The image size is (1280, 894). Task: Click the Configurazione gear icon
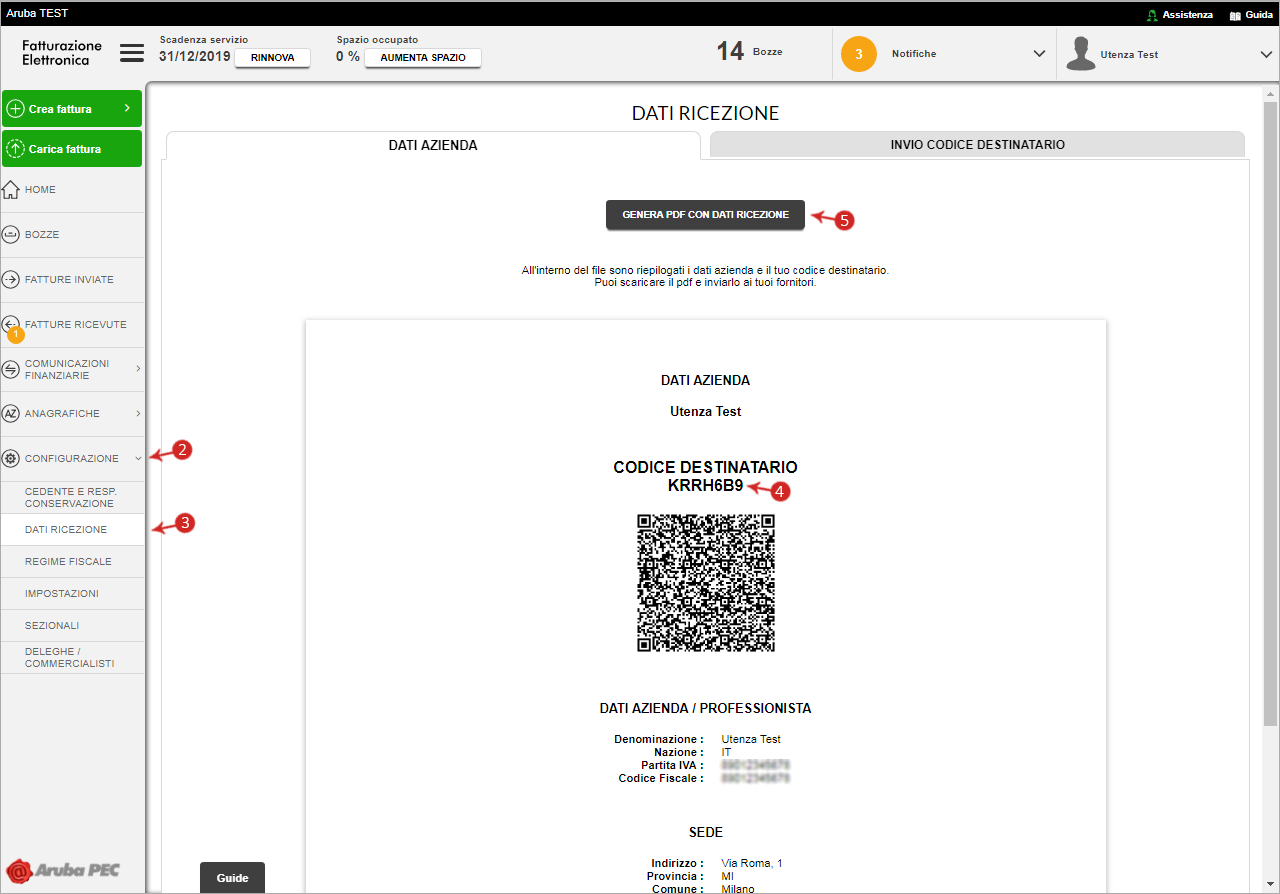(x=11, y=458)
